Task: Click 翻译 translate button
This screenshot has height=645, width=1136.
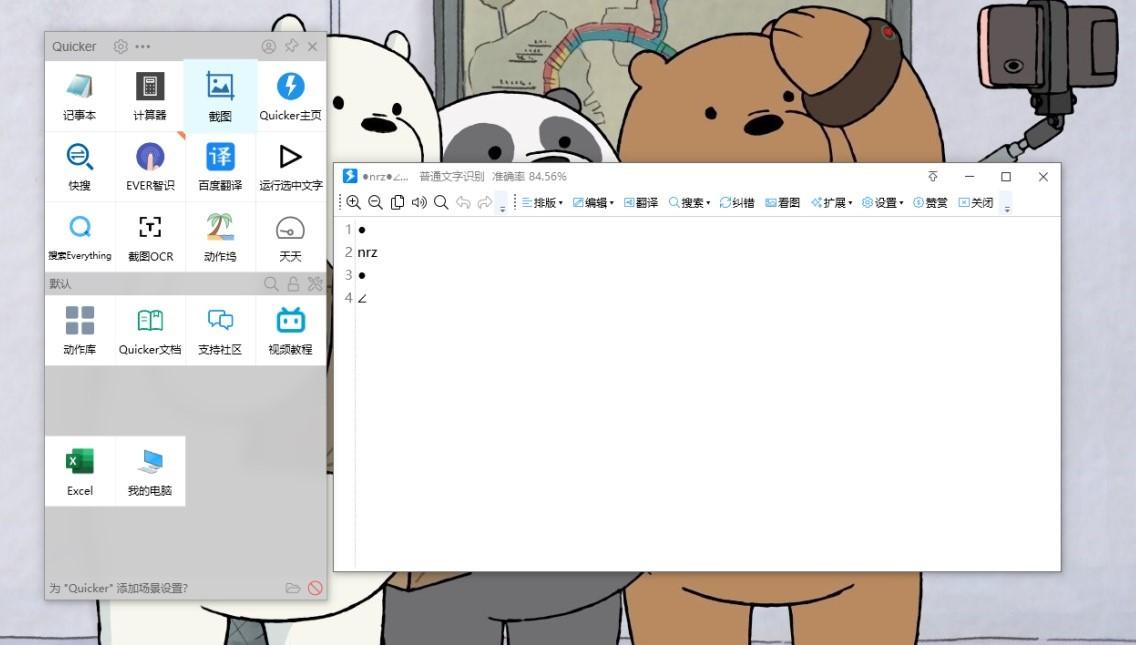Action: tap(641, 203)
